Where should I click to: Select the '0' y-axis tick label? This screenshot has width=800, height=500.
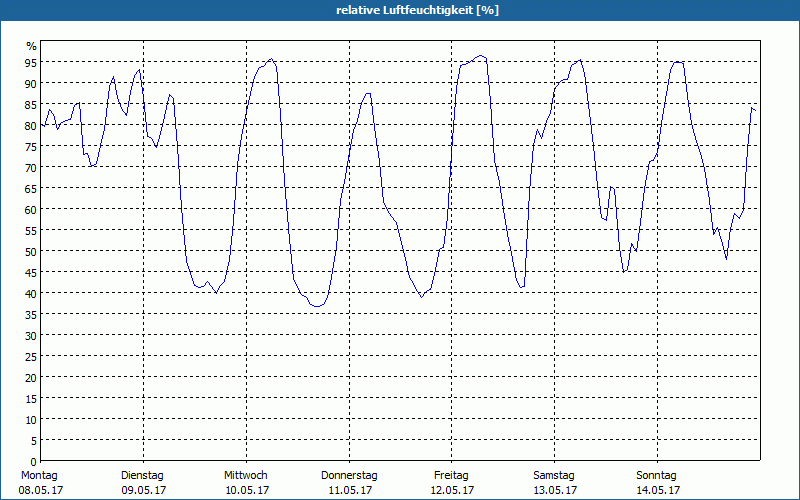click(x=33, y=461)
